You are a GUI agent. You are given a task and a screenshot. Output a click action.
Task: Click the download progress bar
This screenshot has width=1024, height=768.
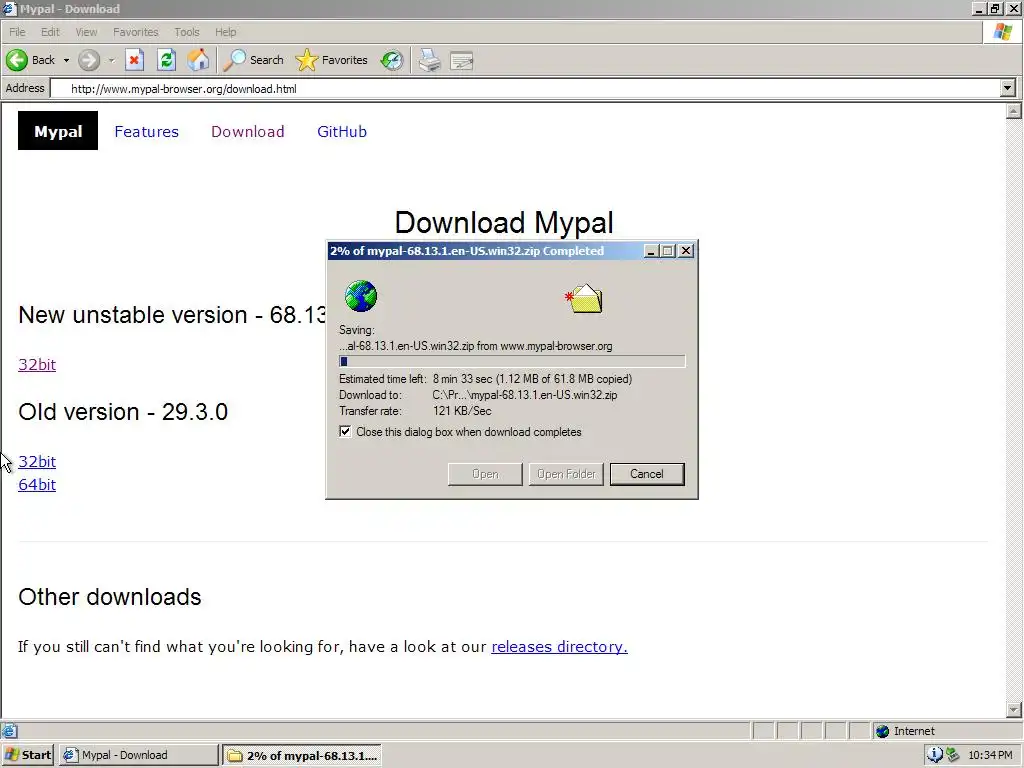click(512, 361)
